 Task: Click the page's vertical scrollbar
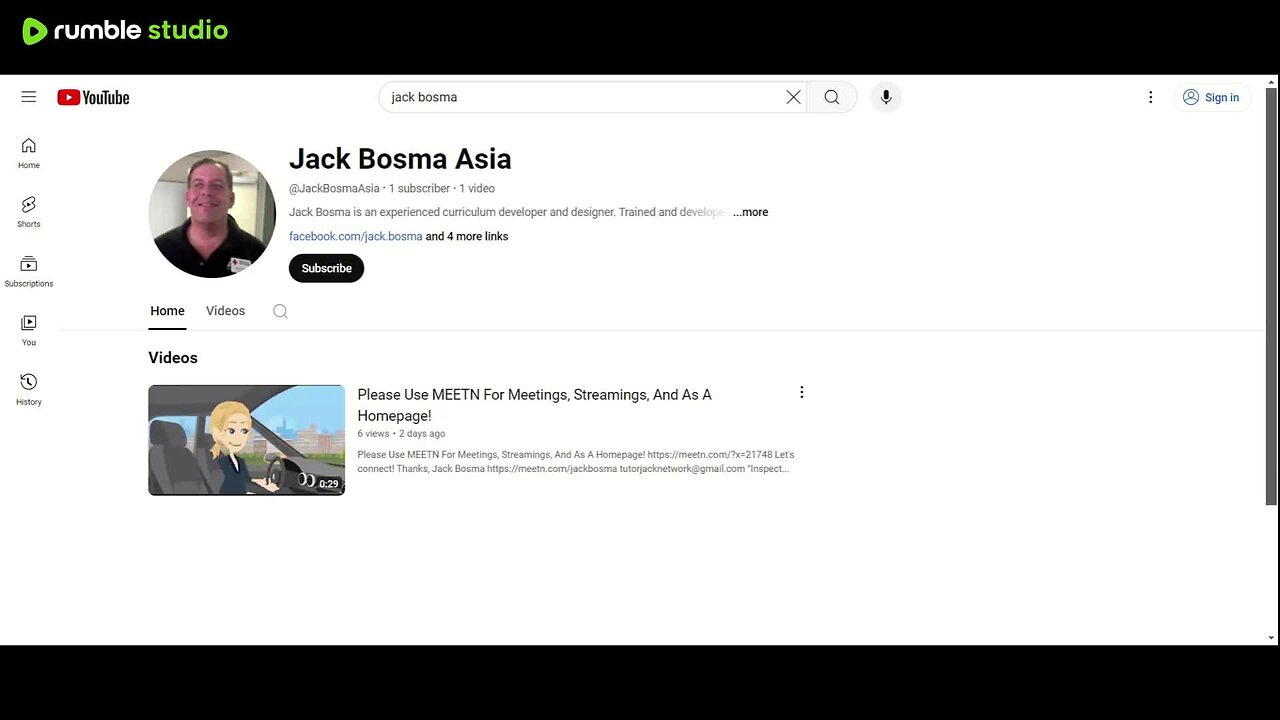click(1271, 296)
